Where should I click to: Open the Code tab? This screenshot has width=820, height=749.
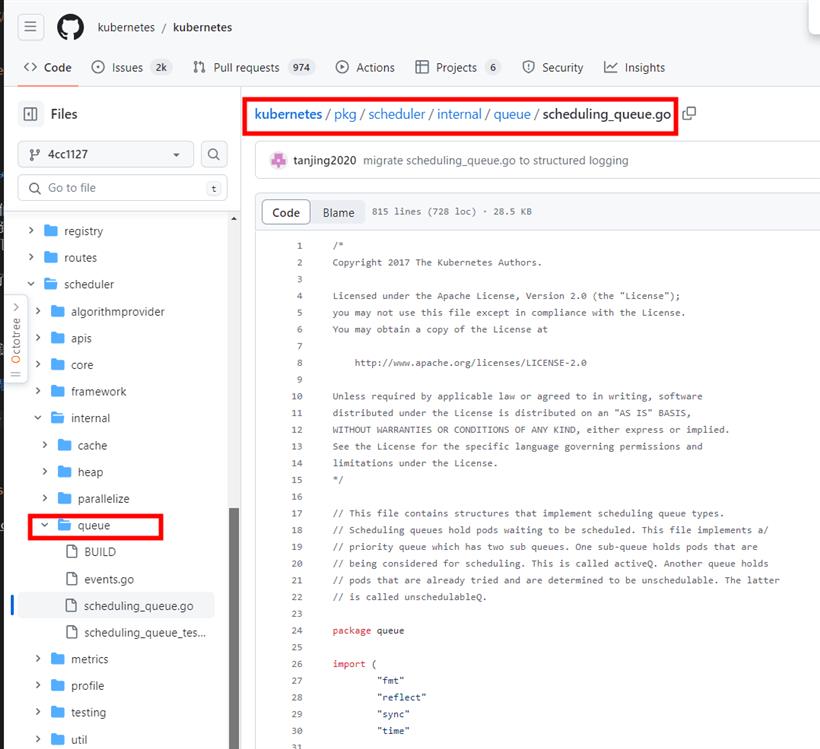click(48, 67)
